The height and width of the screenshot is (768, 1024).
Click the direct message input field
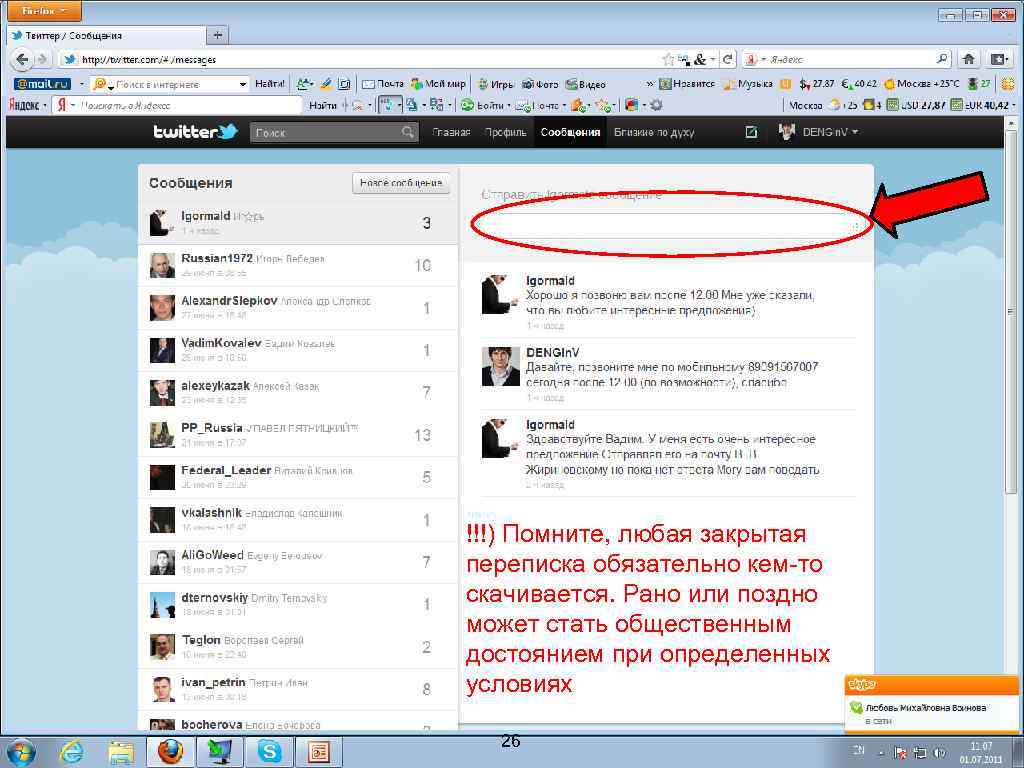pyautogui.click(x=670, y=225)
